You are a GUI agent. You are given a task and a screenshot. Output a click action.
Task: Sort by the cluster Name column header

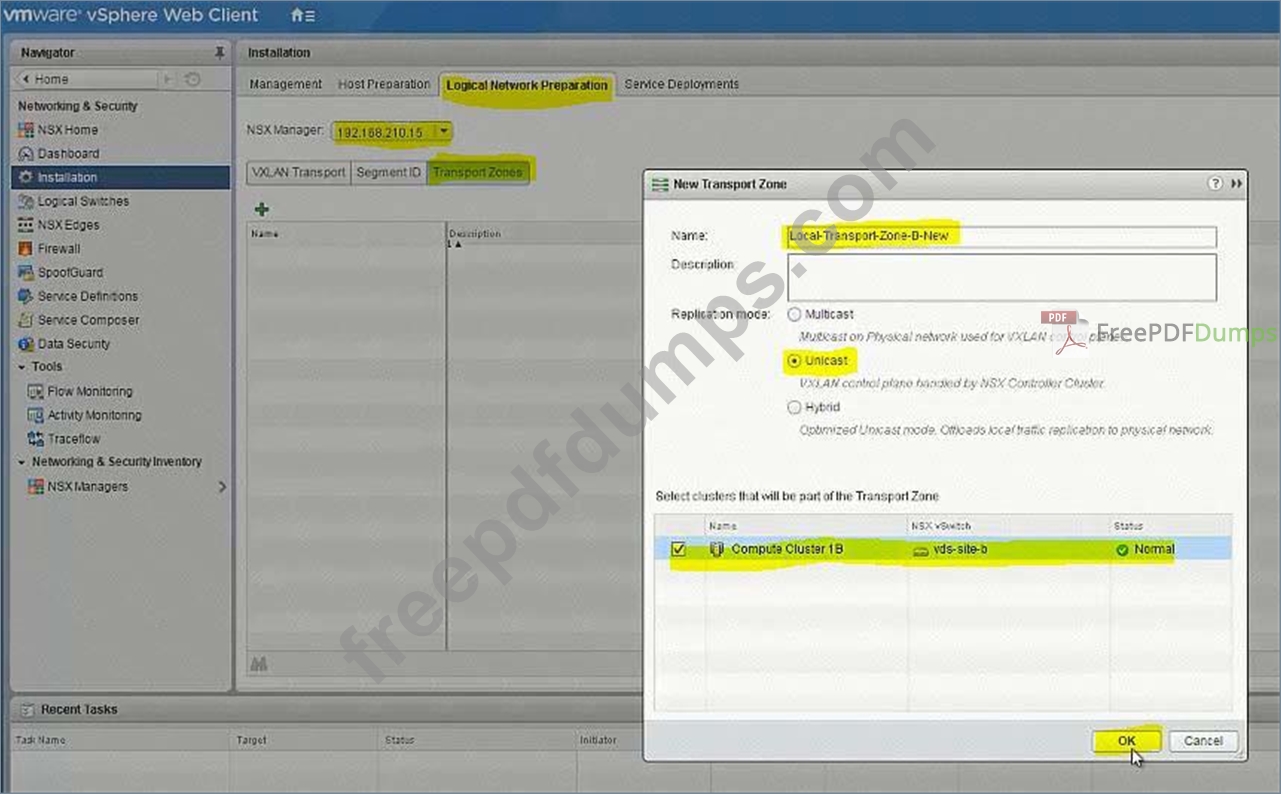[805, 525]
